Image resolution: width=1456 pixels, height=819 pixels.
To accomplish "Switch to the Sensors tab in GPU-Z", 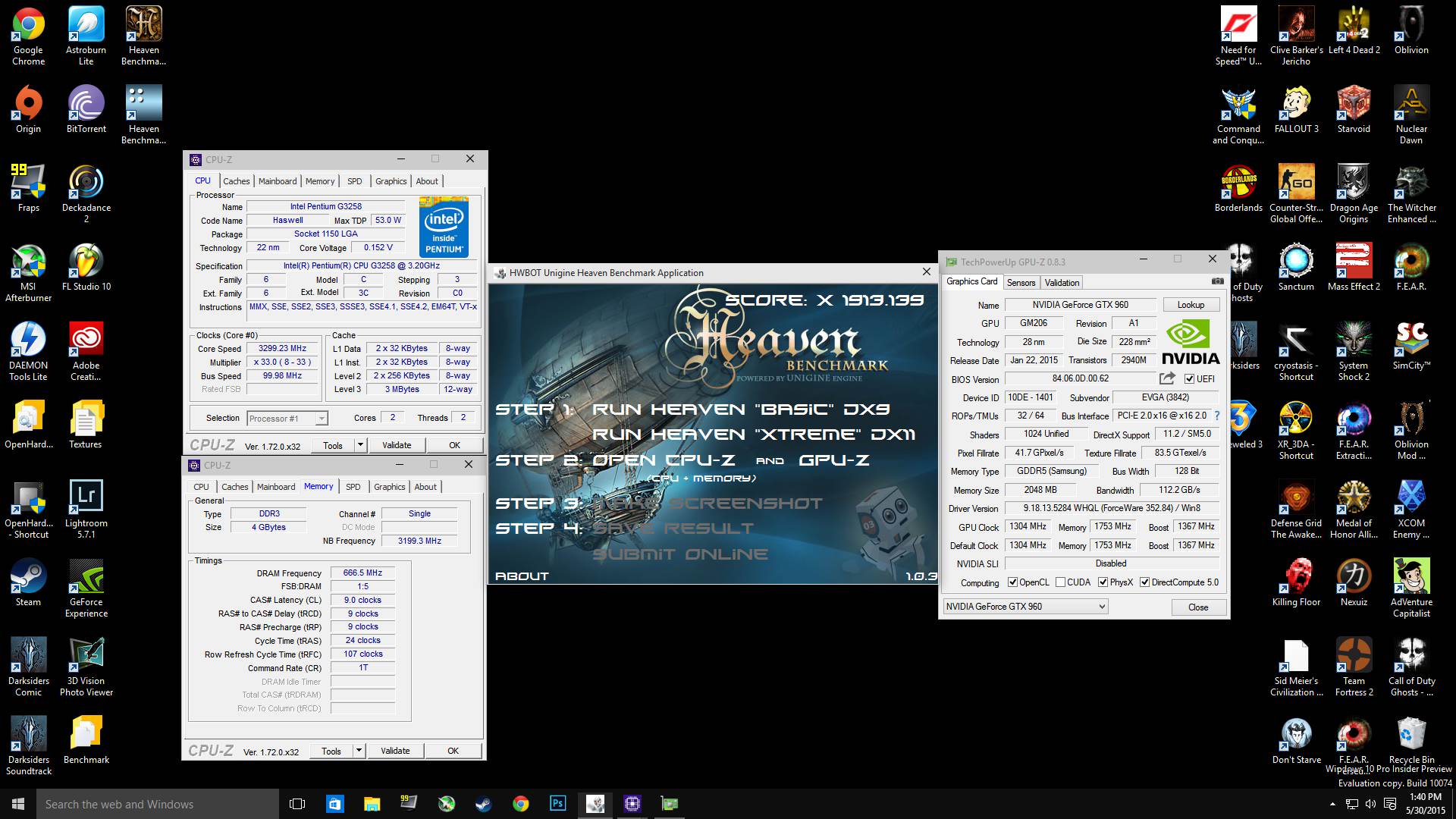I will (1021, 283).
